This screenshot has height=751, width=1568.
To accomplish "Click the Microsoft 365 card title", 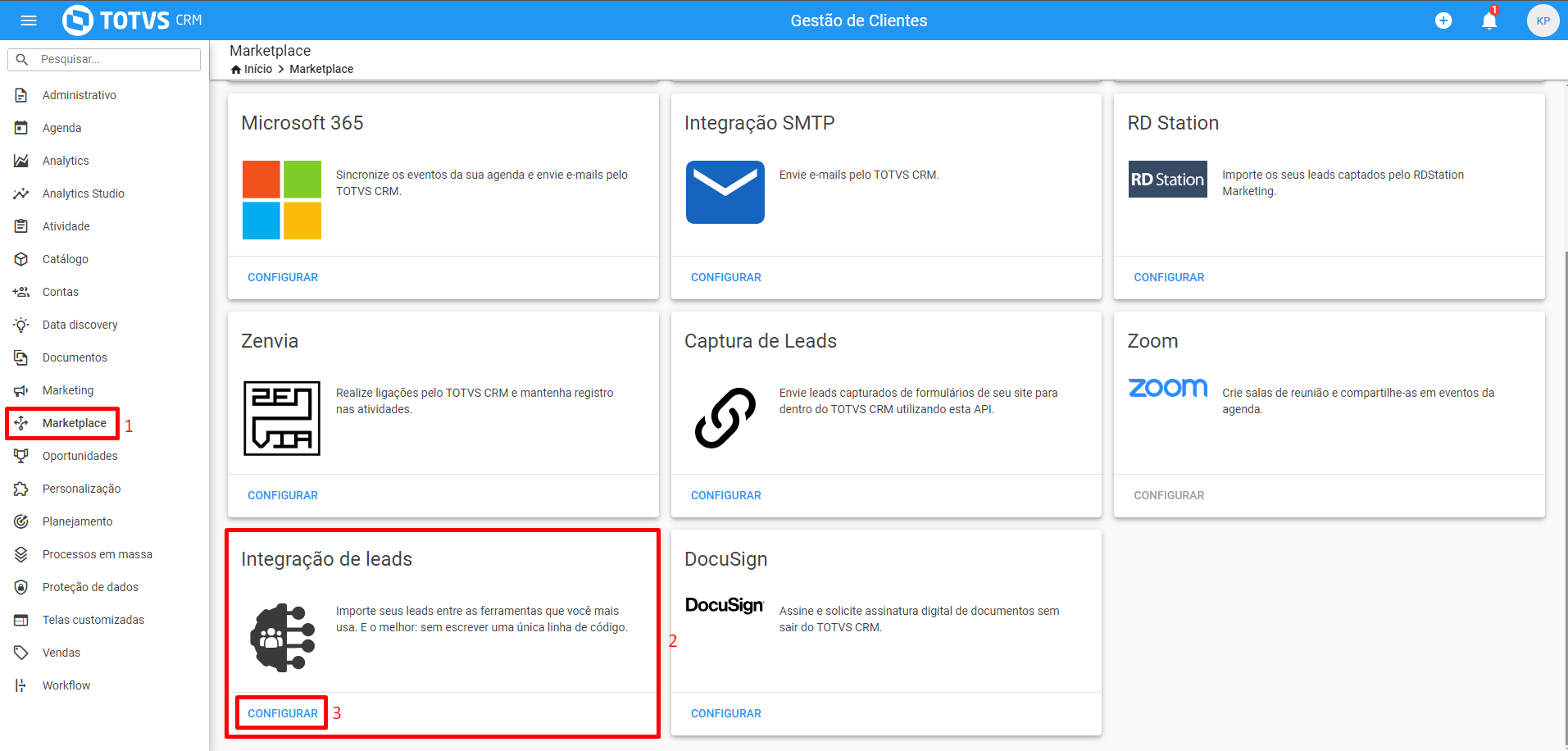I will click(302, 123).
